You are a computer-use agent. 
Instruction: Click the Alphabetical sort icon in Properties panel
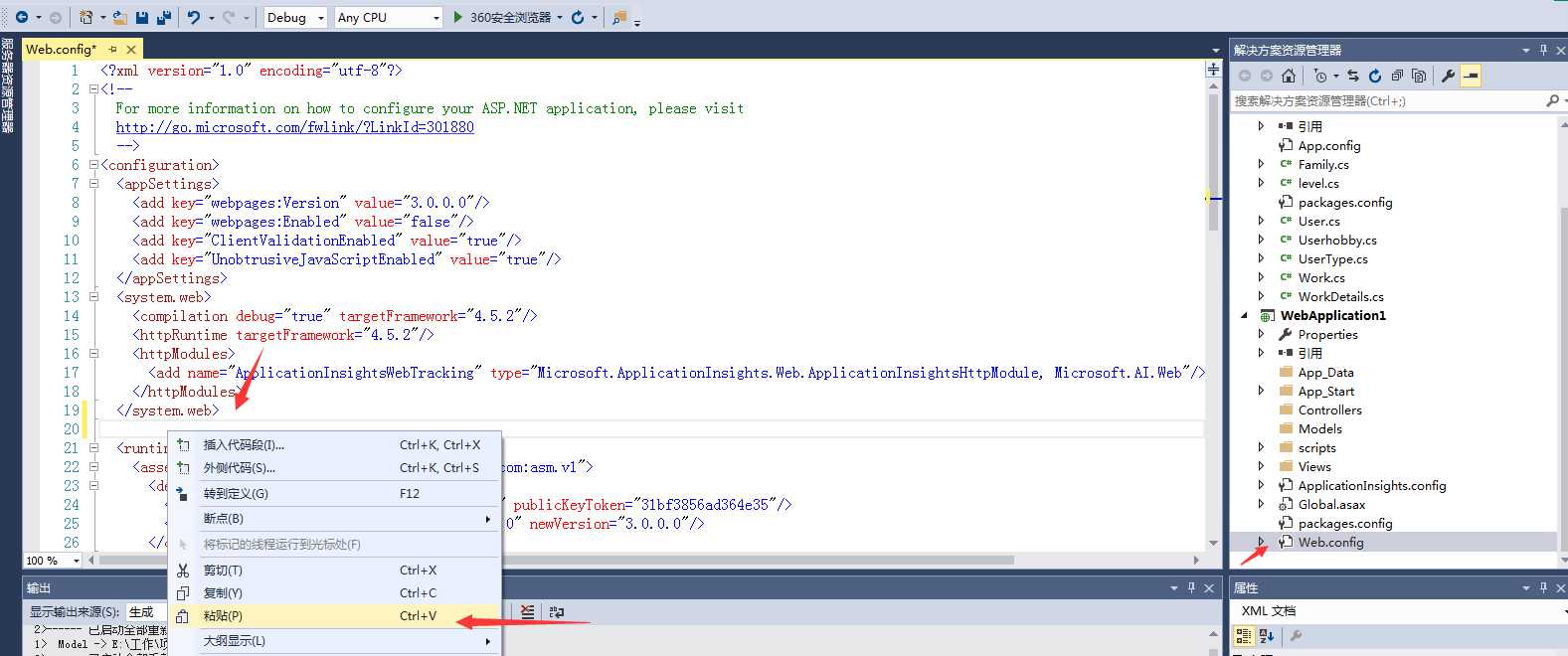click(x=1267, y=636)
